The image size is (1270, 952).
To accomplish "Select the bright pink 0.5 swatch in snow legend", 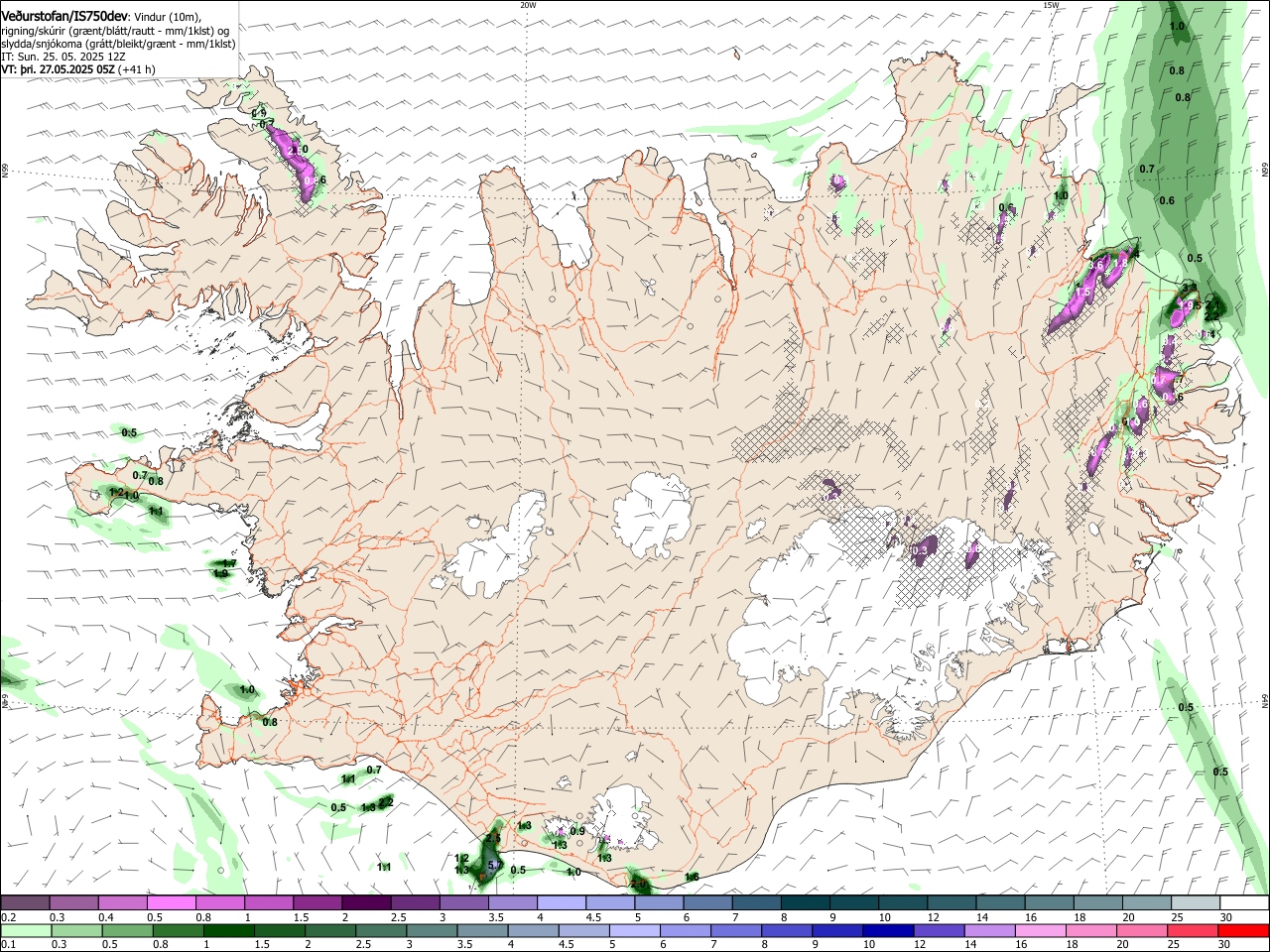I will (171, 903).
